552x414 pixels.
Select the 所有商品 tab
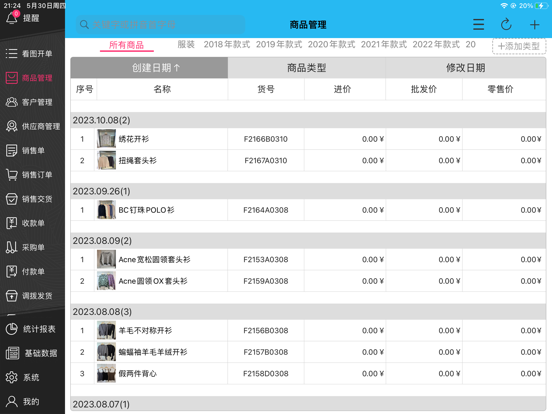126,45
